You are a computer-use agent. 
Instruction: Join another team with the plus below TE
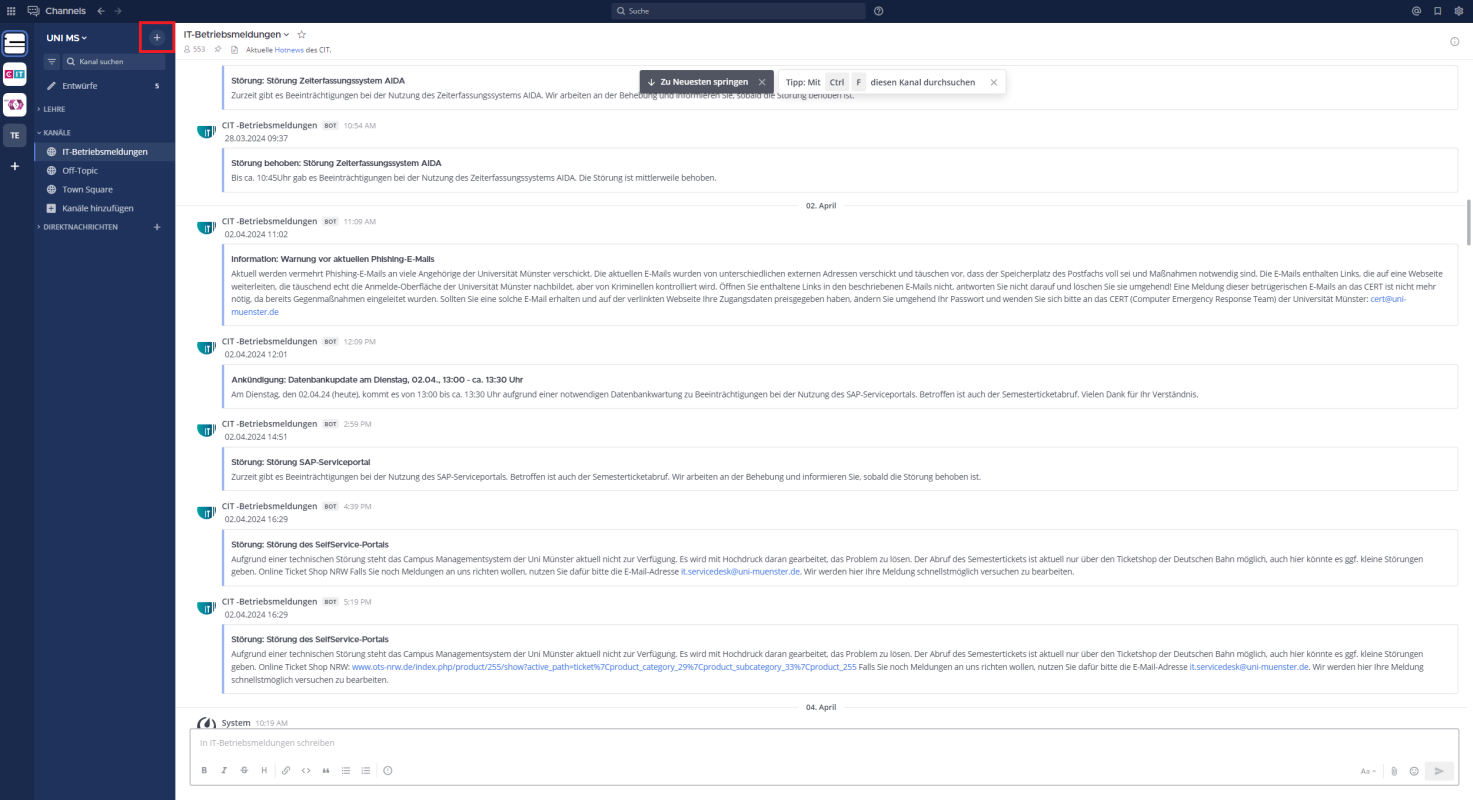click(x=15, y=166)
